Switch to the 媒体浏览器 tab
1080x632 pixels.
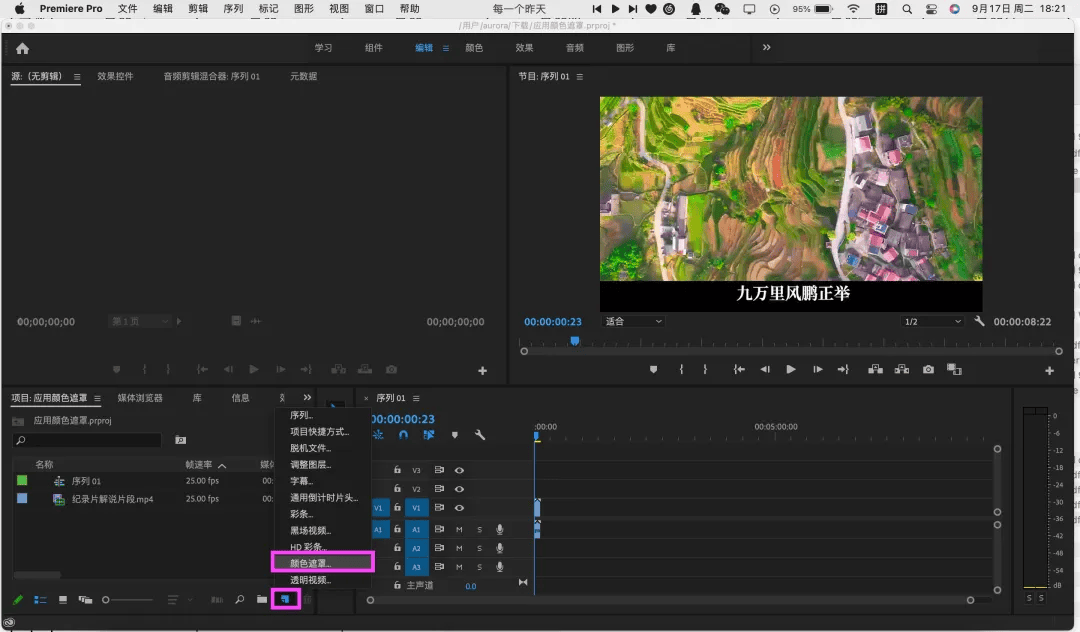140,398
